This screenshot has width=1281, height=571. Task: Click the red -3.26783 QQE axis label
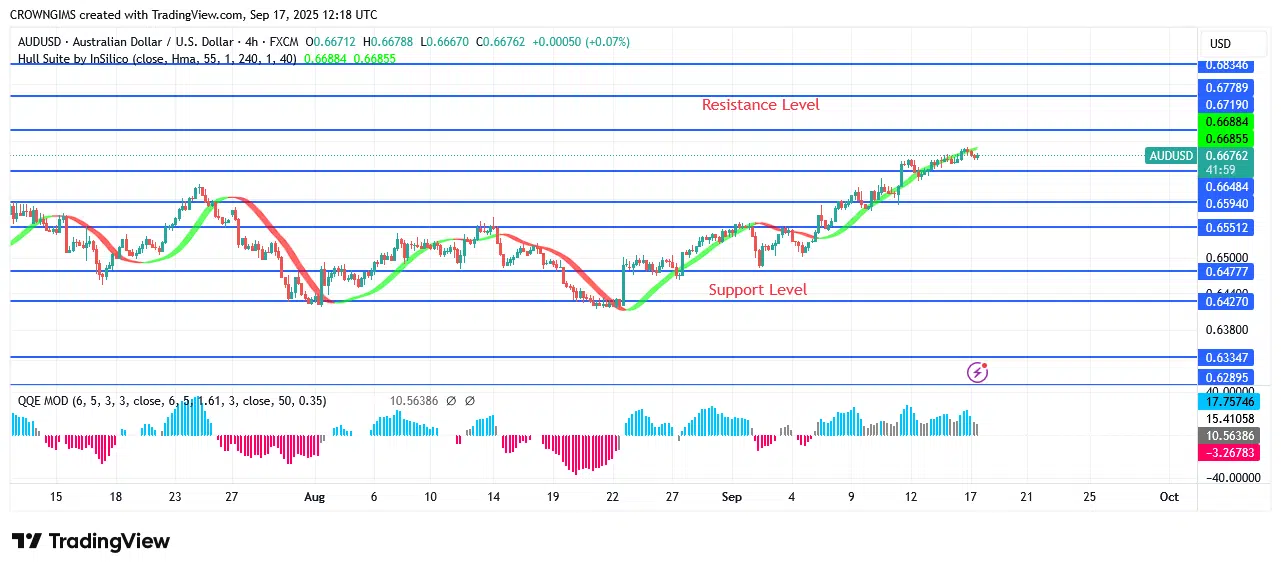[x=1228, y=453]
